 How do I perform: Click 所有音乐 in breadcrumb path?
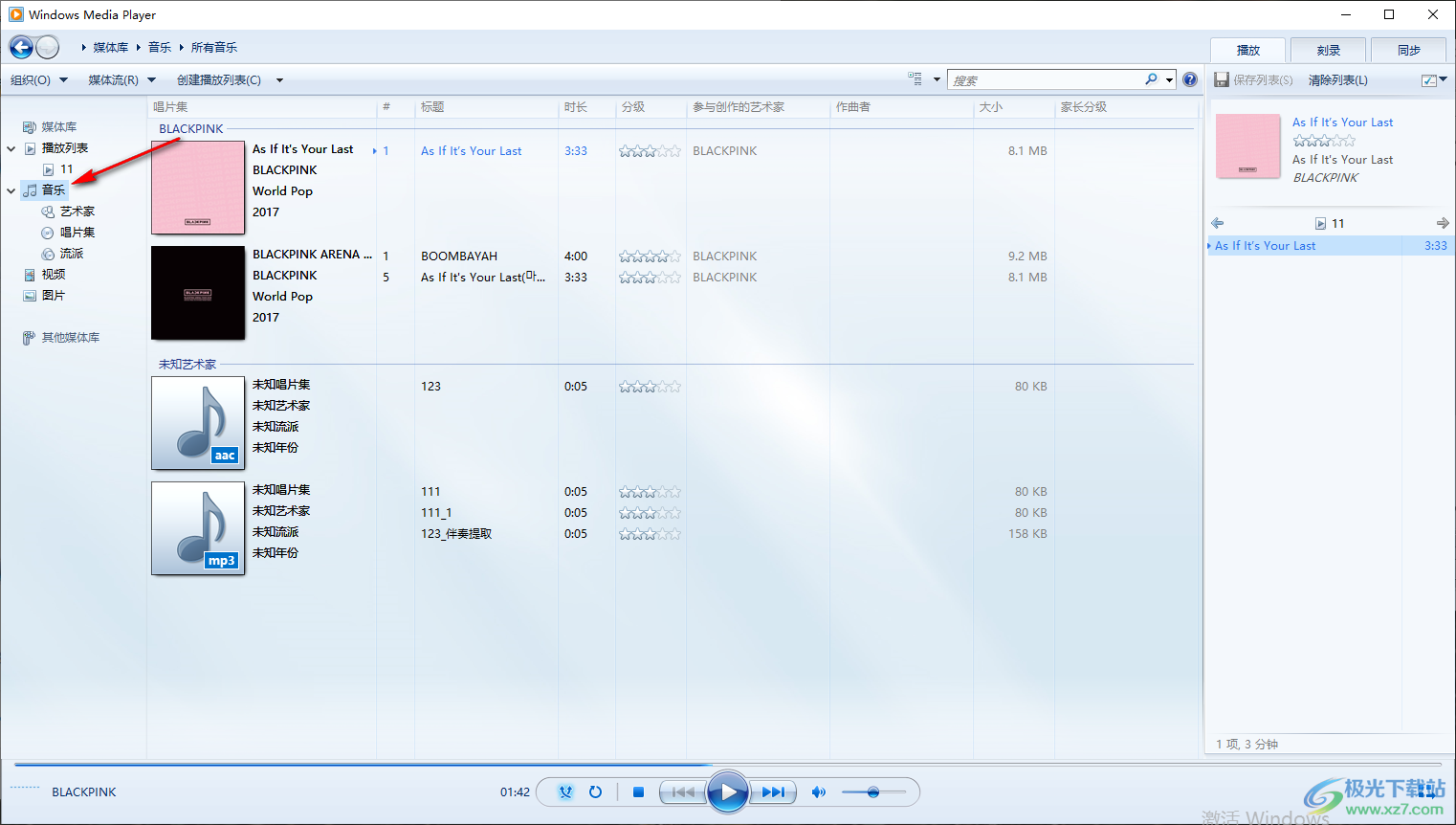[214, 47]
